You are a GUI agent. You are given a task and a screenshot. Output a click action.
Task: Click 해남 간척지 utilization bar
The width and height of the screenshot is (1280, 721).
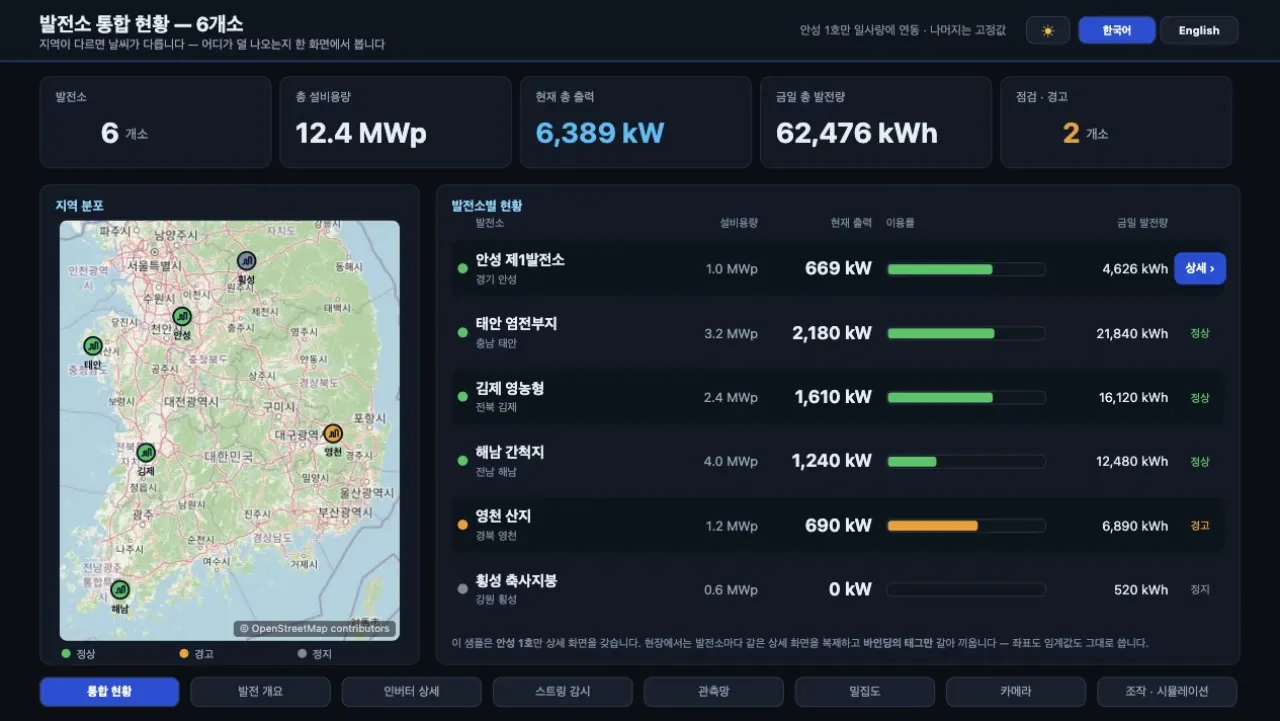(x=966, y=461)
